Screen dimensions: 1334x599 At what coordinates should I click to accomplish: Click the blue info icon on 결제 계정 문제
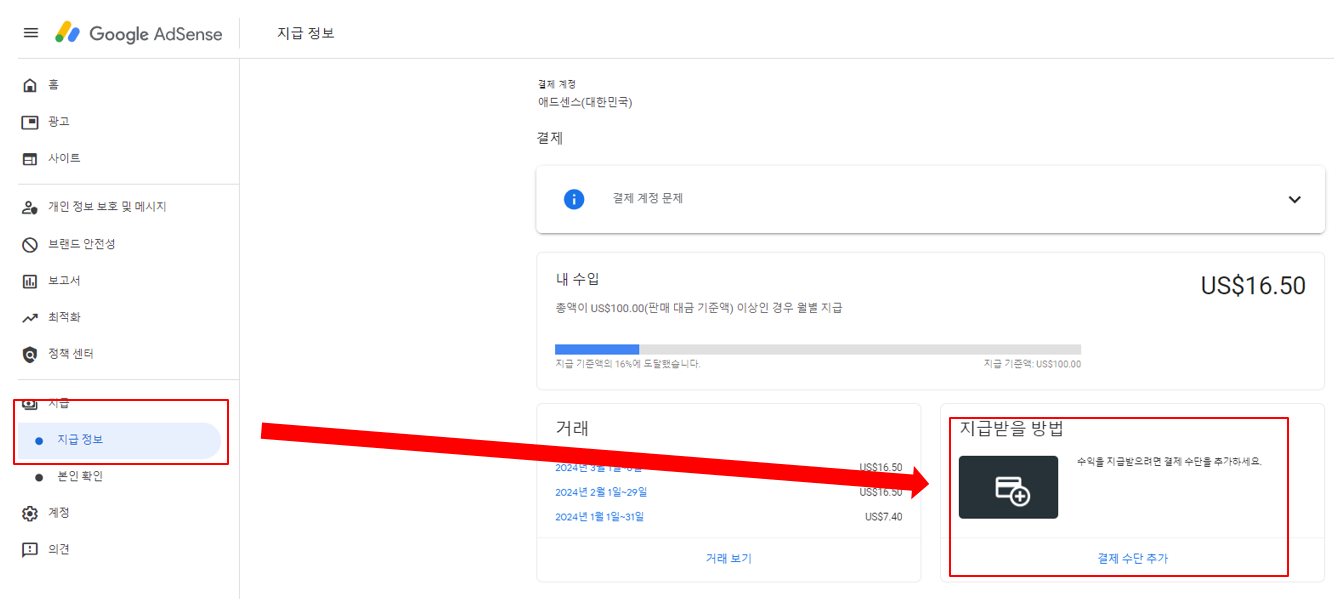pyautogui.click(x=573, y=199)
